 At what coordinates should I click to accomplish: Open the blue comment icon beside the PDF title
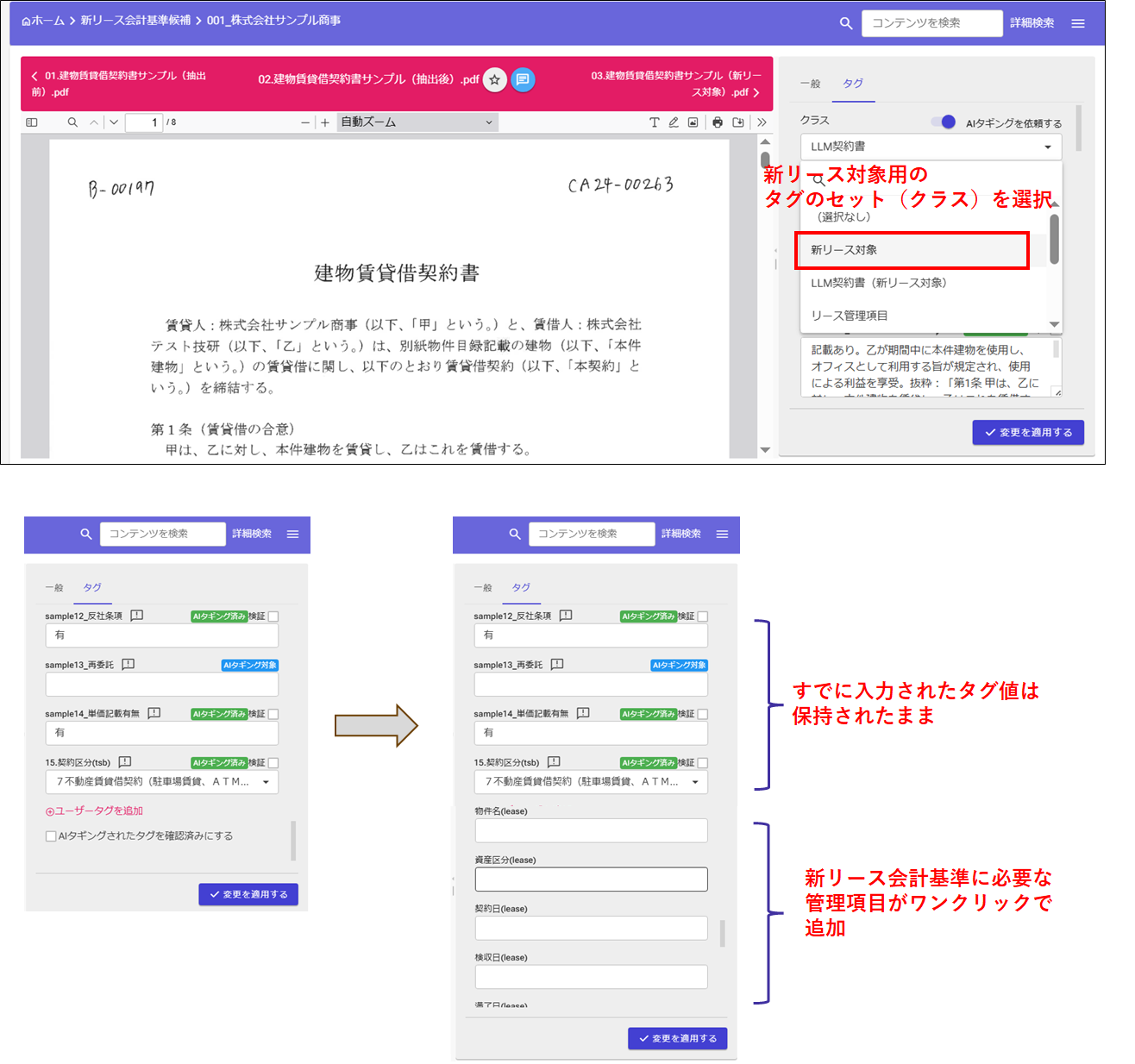523,80
